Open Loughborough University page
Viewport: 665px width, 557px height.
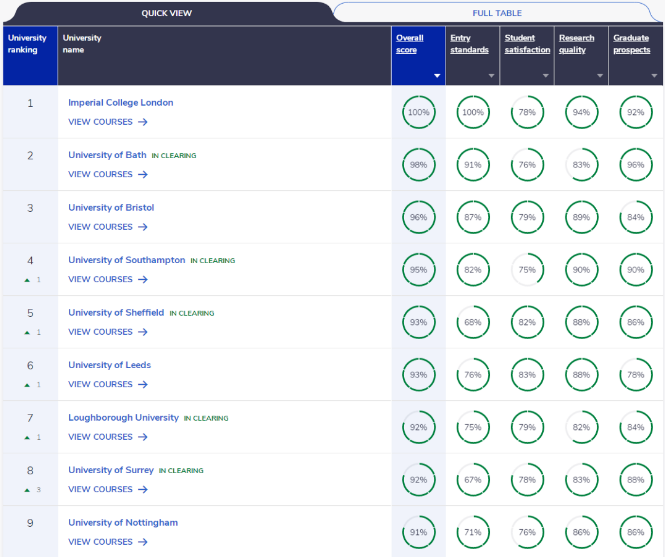(123, 417)
